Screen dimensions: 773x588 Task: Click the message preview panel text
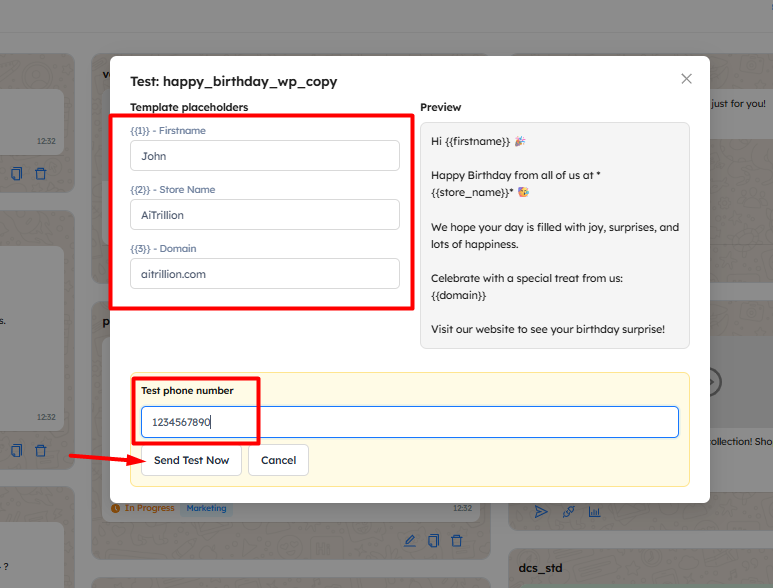click(x=554, y=235)
